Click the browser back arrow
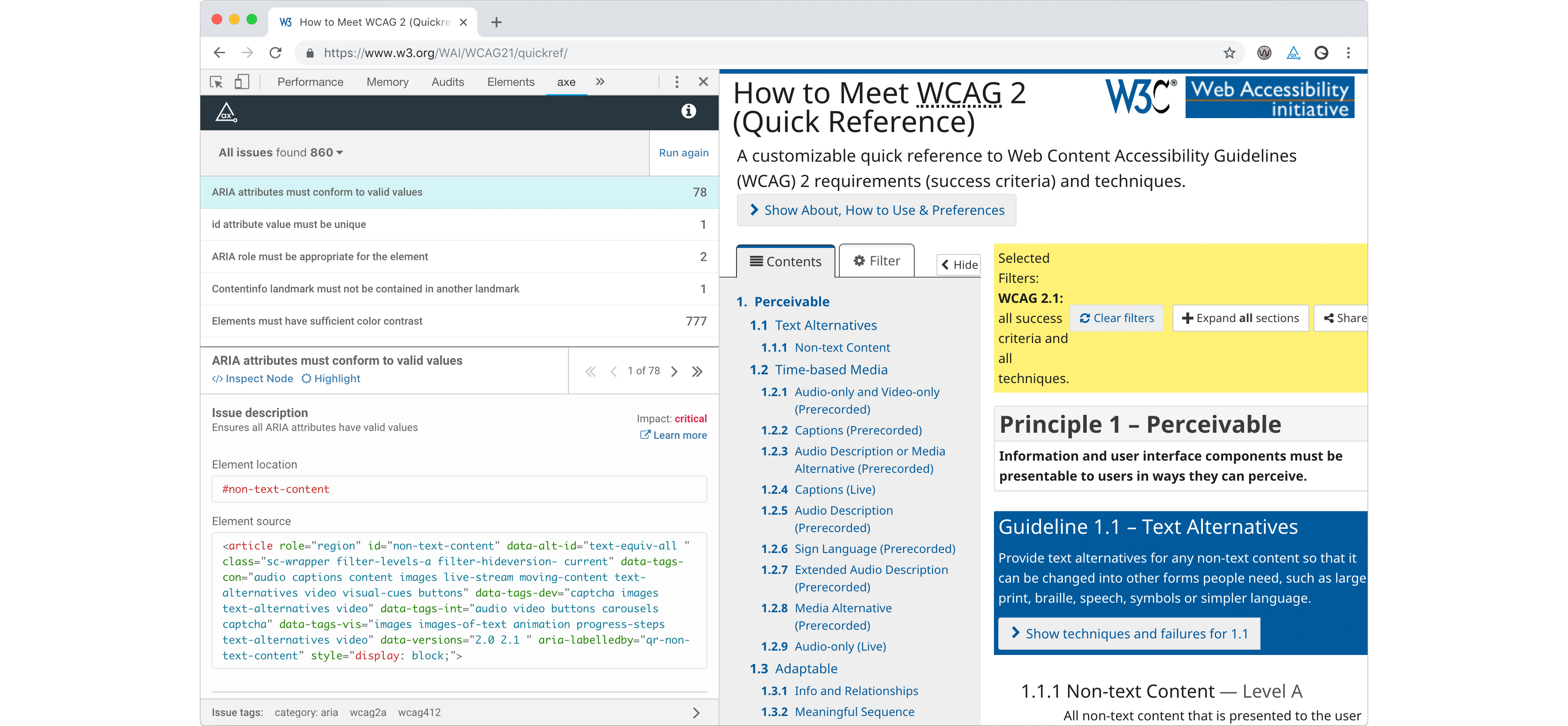The height and width of the screenshot is (726, 1568). pyautogui.click(x=220, y=53)
